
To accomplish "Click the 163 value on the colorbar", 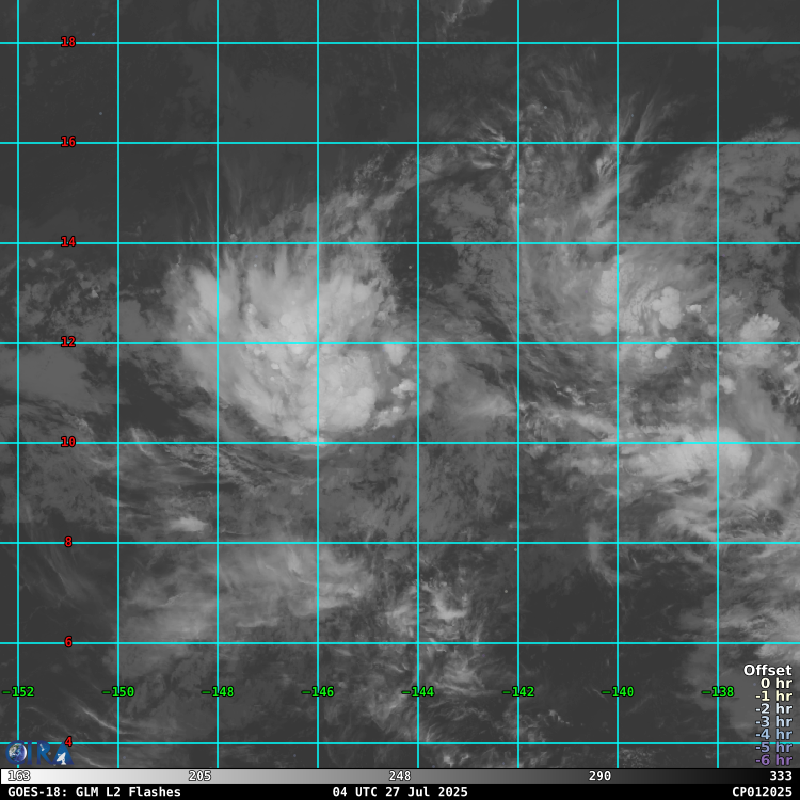I will [x=19, y=776].
